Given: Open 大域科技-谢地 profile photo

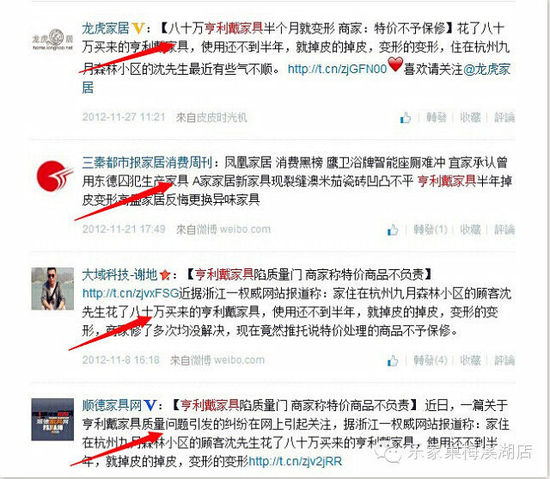Looking at the screenshot, I should coord(53,289).
